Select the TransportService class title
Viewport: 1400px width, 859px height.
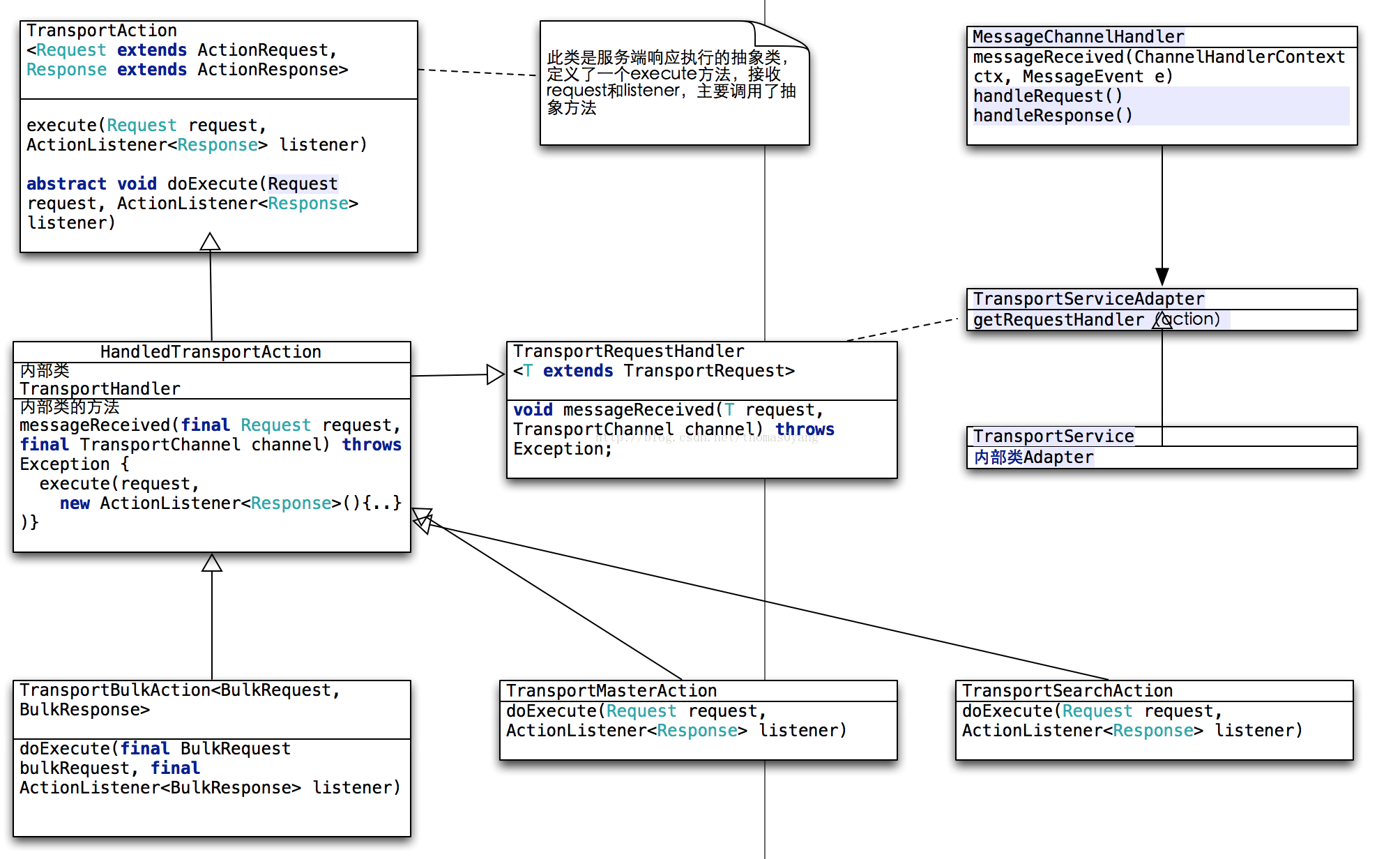tap(1053, 436)
